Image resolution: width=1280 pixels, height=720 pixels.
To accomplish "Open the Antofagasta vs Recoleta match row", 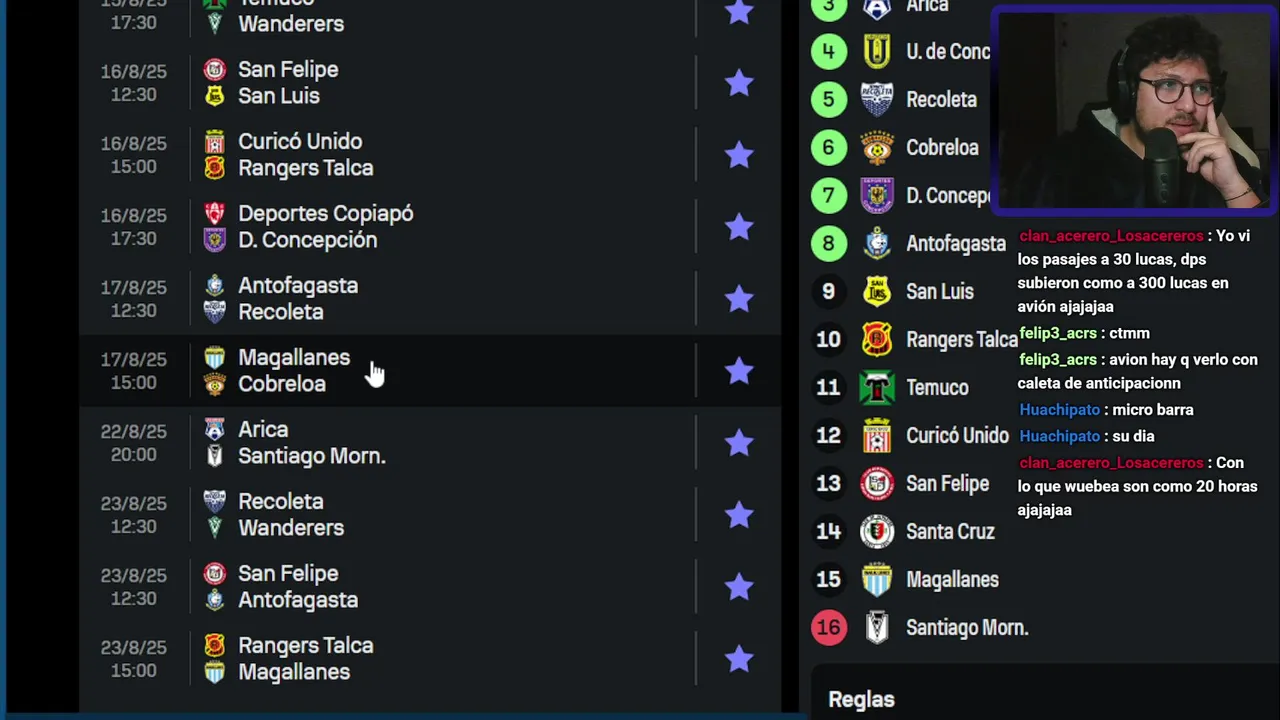I will click(430, 298).
